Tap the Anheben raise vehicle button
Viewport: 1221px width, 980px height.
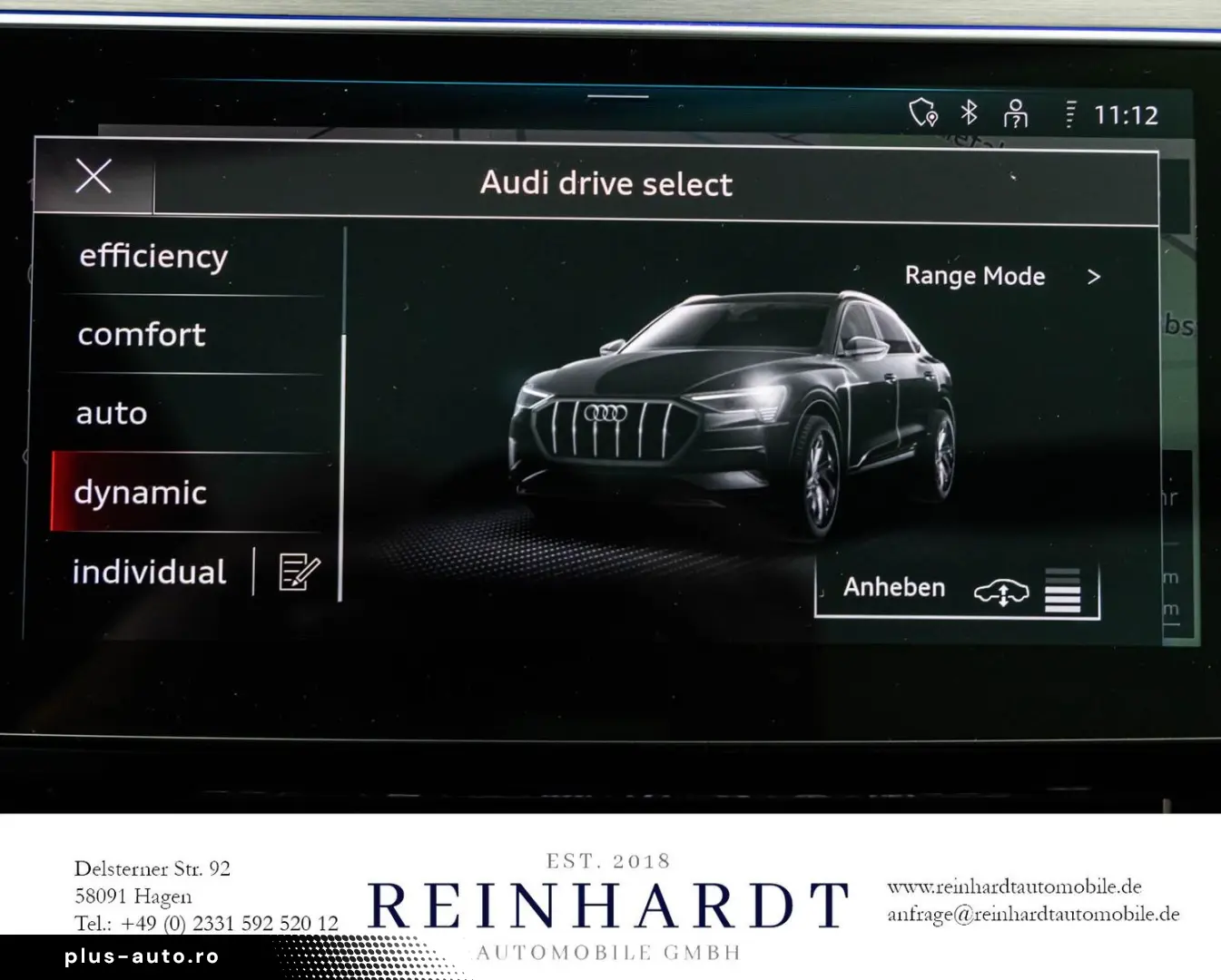point(958,589)
